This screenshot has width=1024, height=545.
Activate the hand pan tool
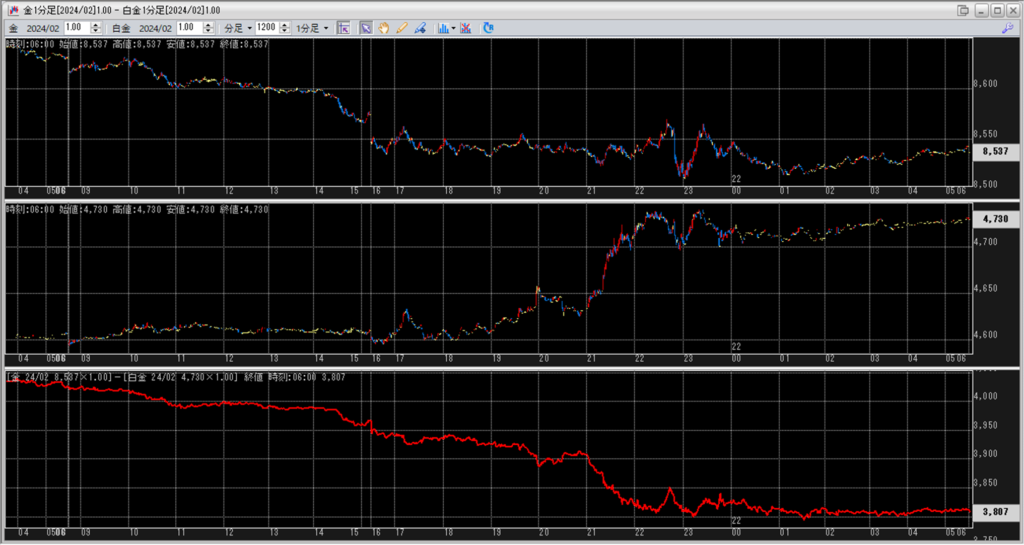(x=384, y=28)
